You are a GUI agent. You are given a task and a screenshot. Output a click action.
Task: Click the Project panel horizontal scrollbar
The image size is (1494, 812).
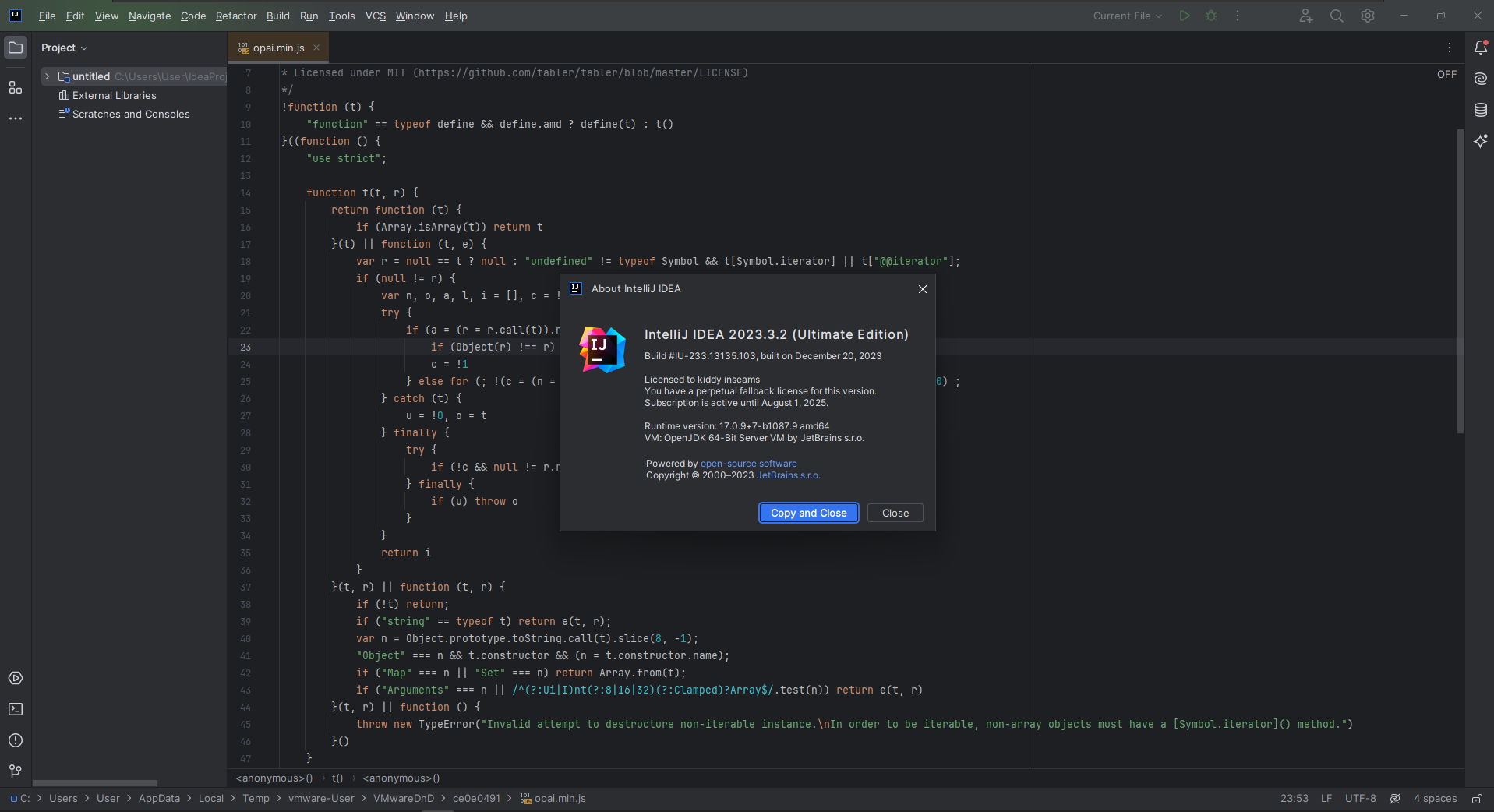point(95,782)
